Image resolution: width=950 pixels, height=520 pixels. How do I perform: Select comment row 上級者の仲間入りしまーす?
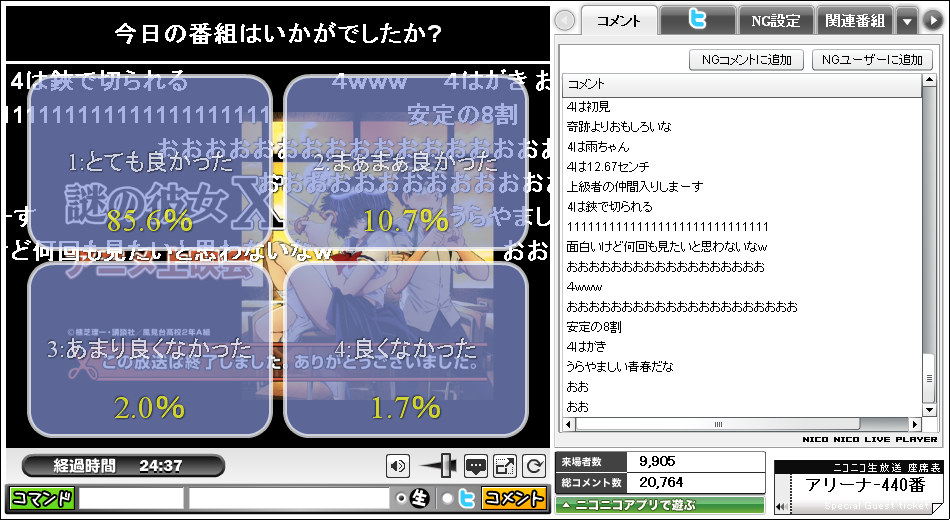pyautogui.click(x=742, y=187)
